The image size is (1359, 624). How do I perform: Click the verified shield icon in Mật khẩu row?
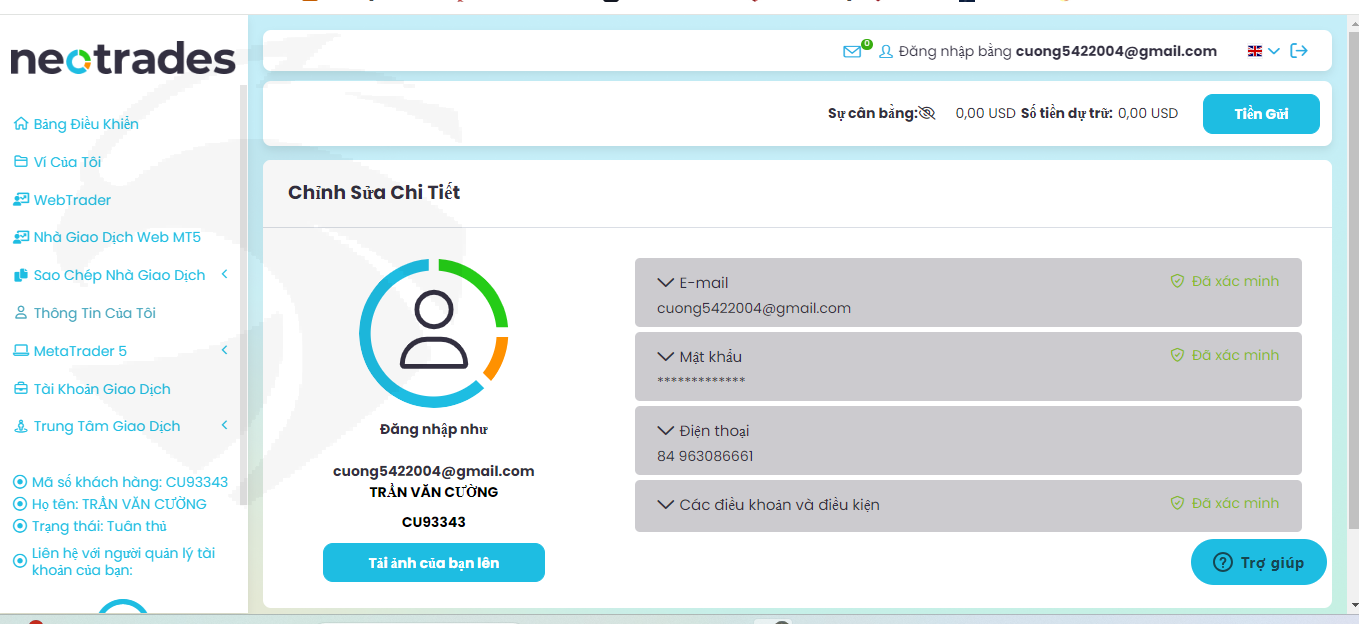tap(1178, 355)
